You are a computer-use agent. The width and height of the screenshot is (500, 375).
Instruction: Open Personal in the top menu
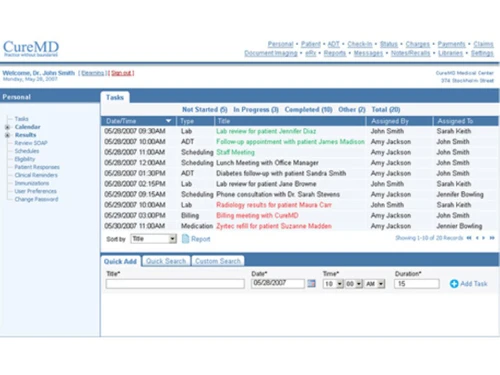click(280, 44)
